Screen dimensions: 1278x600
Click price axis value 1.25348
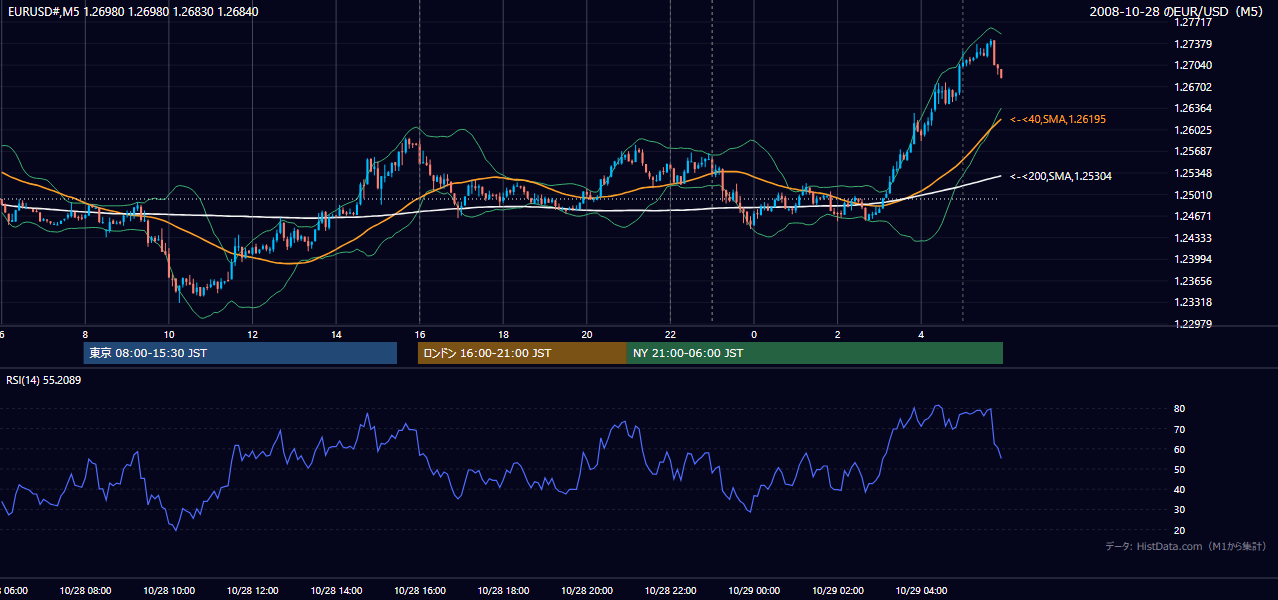coord(1192,173)
